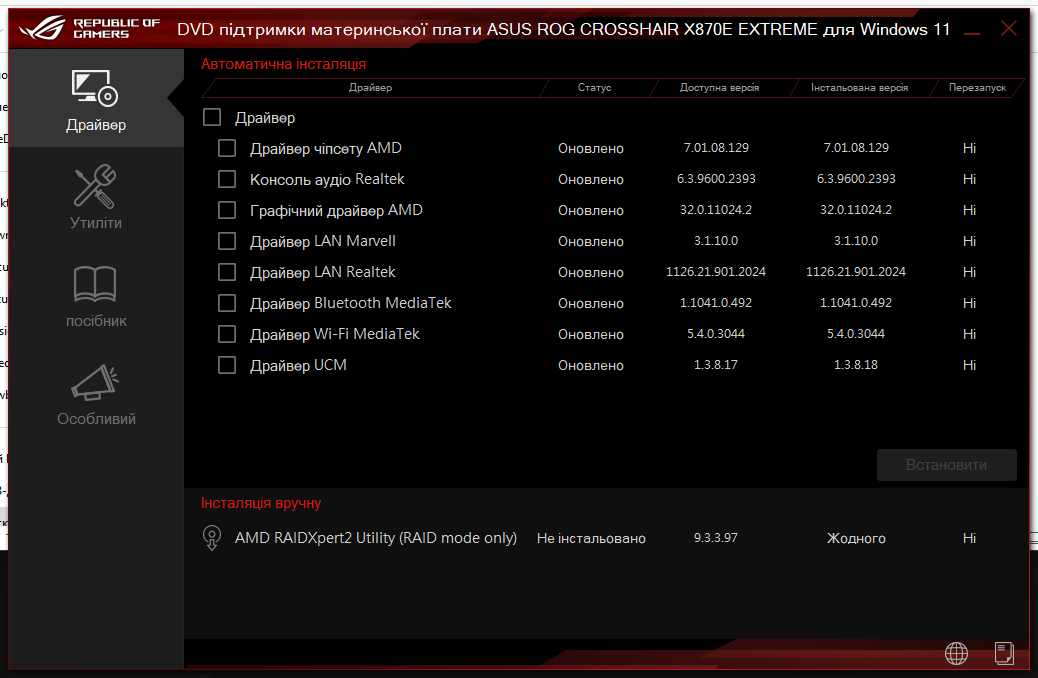Click the Доступна версія column header

[720, 87]
